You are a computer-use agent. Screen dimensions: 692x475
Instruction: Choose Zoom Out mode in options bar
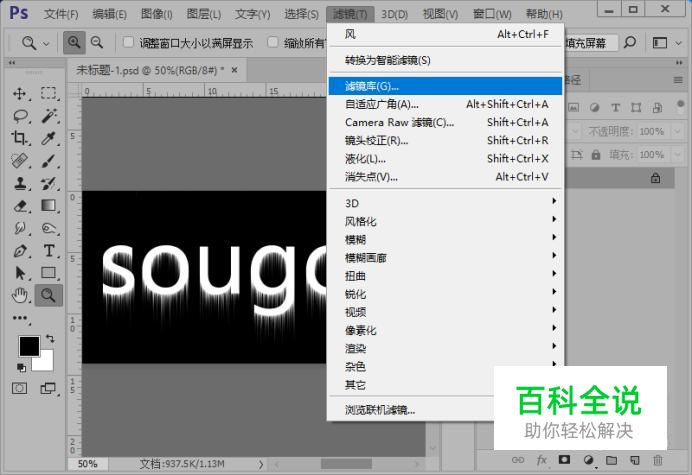(97, 43)
